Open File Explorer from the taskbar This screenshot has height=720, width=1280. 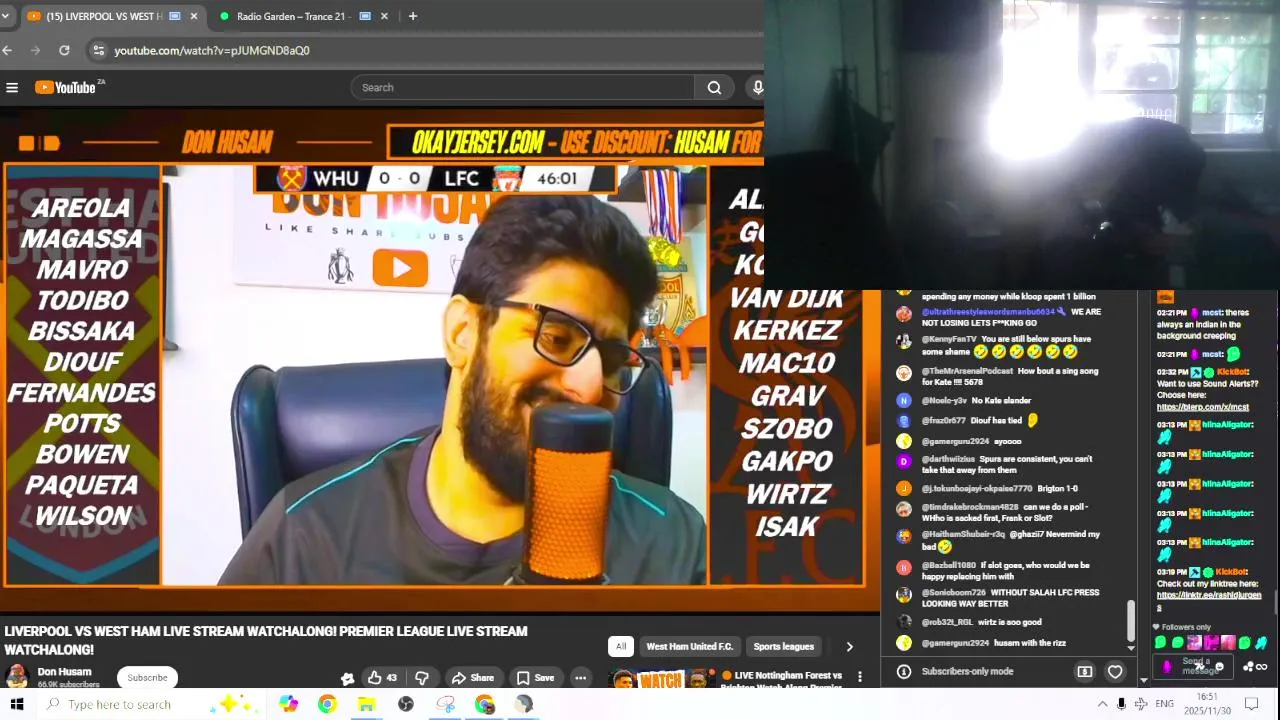coord(366,704)
